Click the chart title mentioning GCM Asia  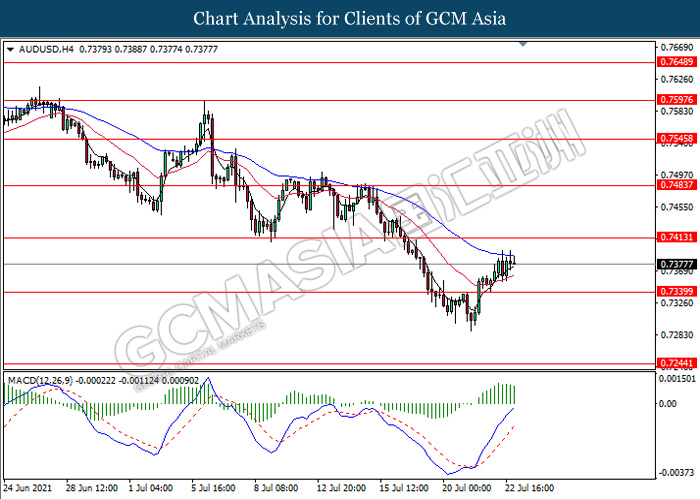click(x=350, y=18)
